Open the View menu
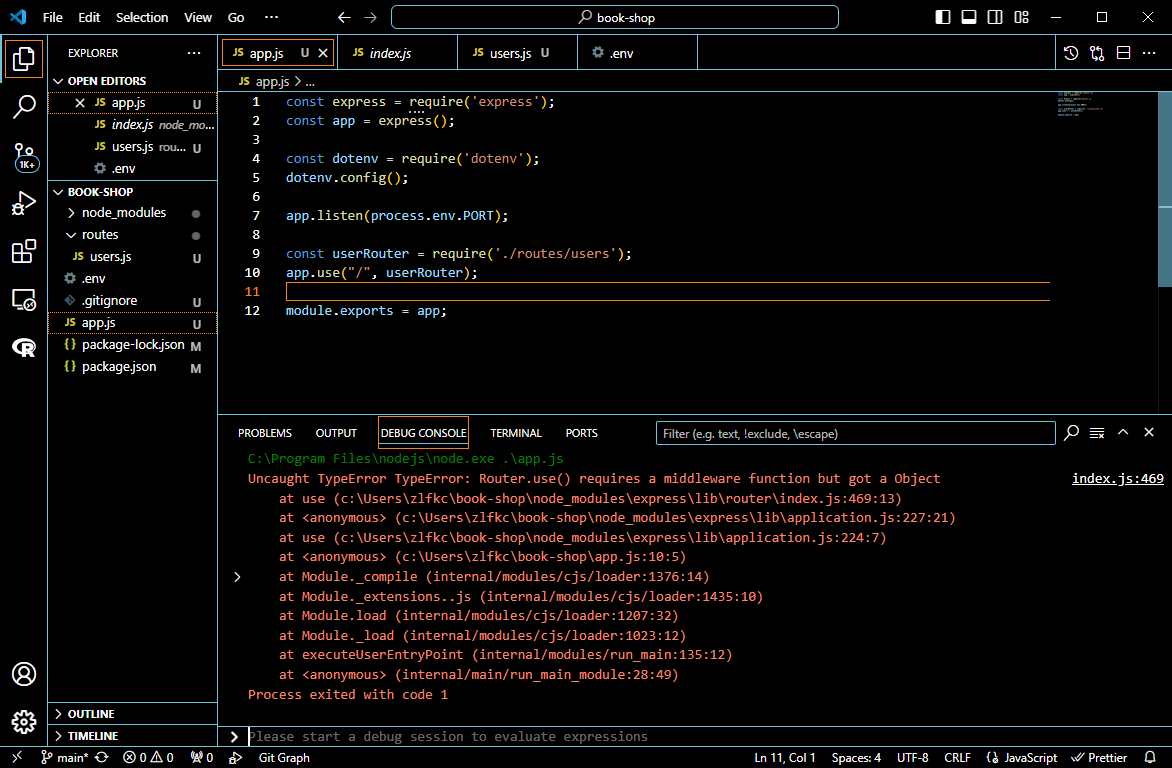Screen dimensions: 1172x768 click(x=198, y=17)
